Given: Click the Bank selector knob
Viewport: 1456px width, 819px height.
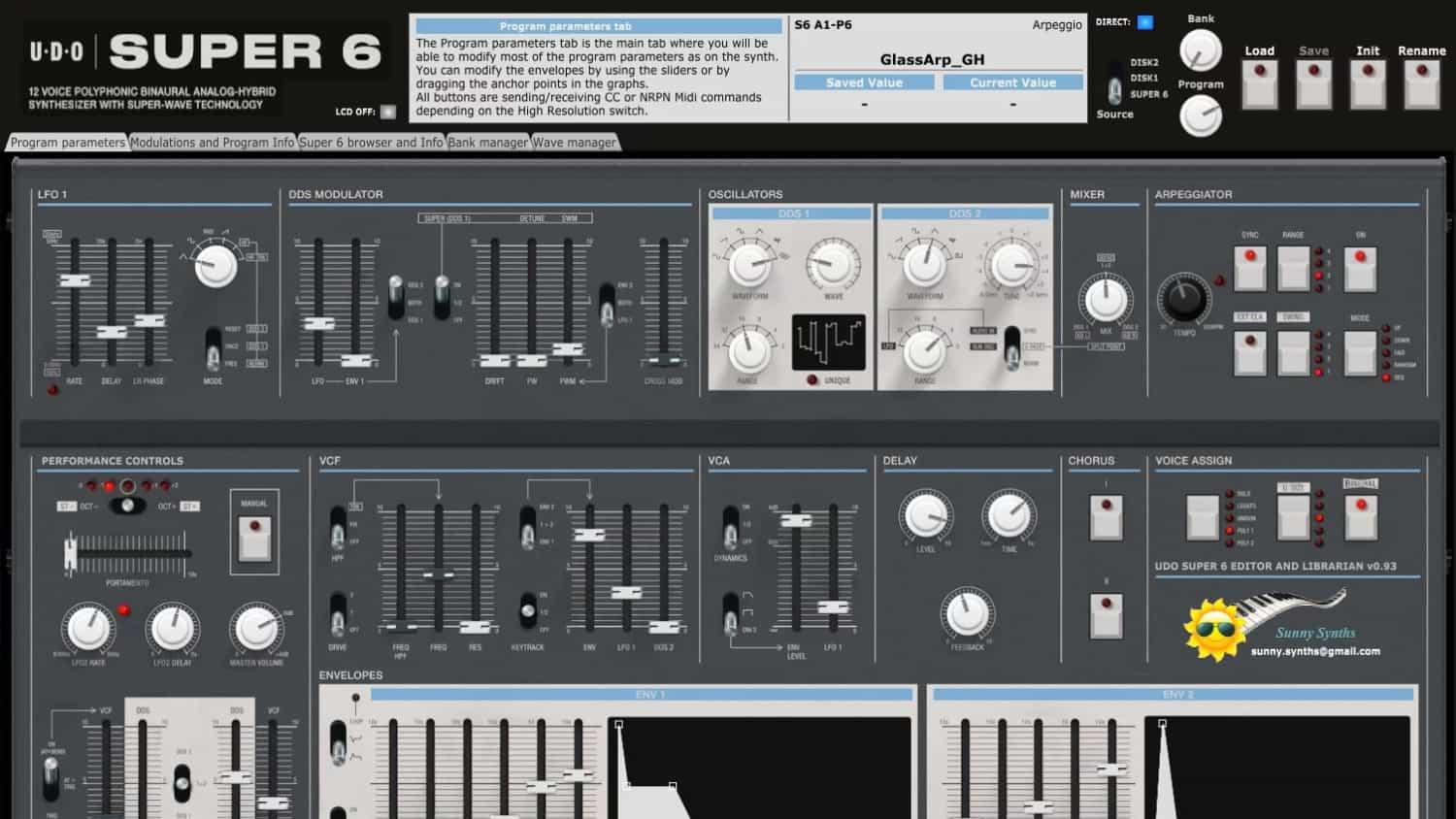Looking at the screenshot, I should pyautogui.click(x=1201, y=49).
